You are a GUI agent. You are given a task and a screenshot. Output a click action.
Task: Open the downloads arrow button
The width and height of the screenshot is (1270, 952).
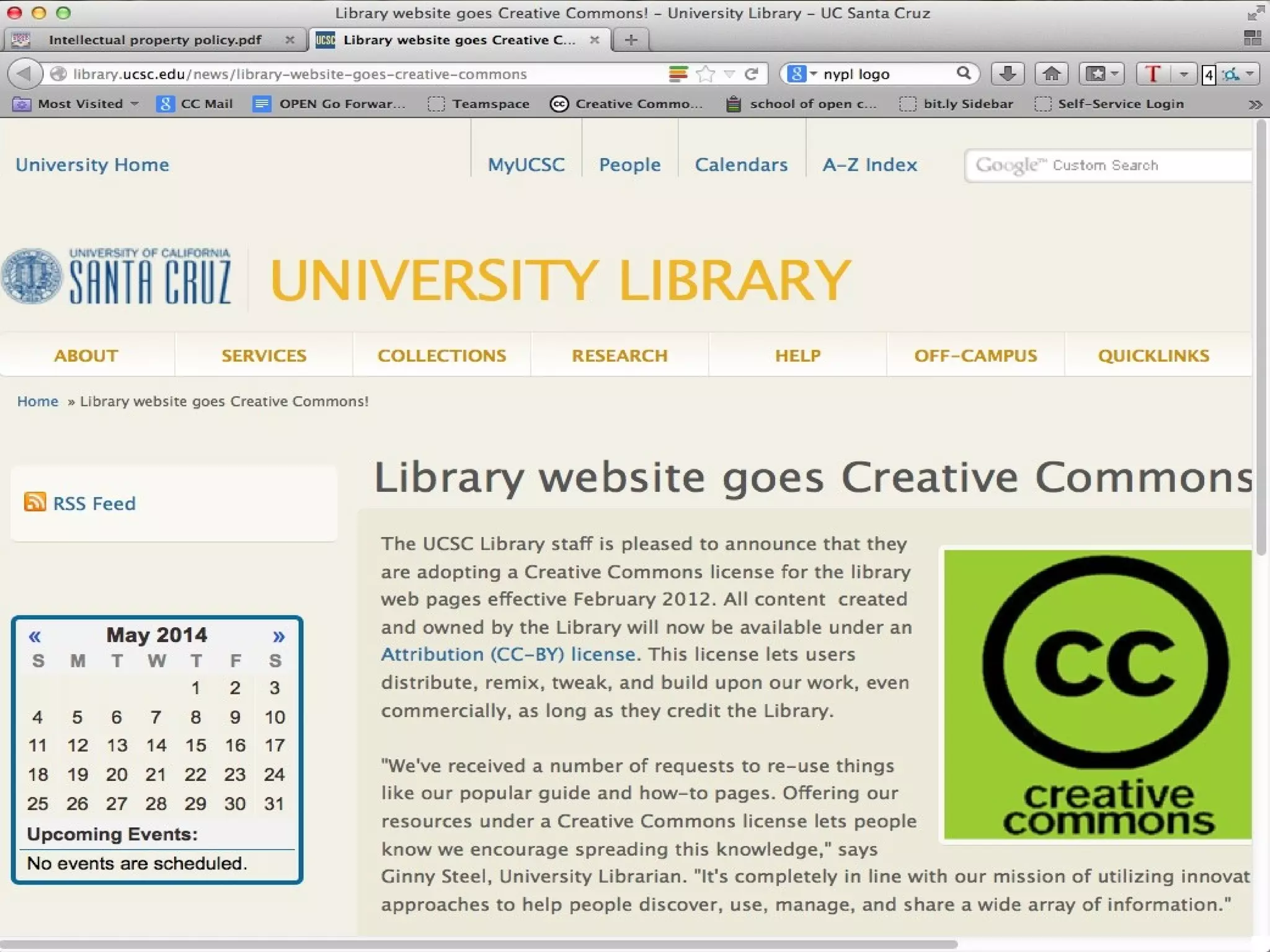click(x=1007, y=74)
